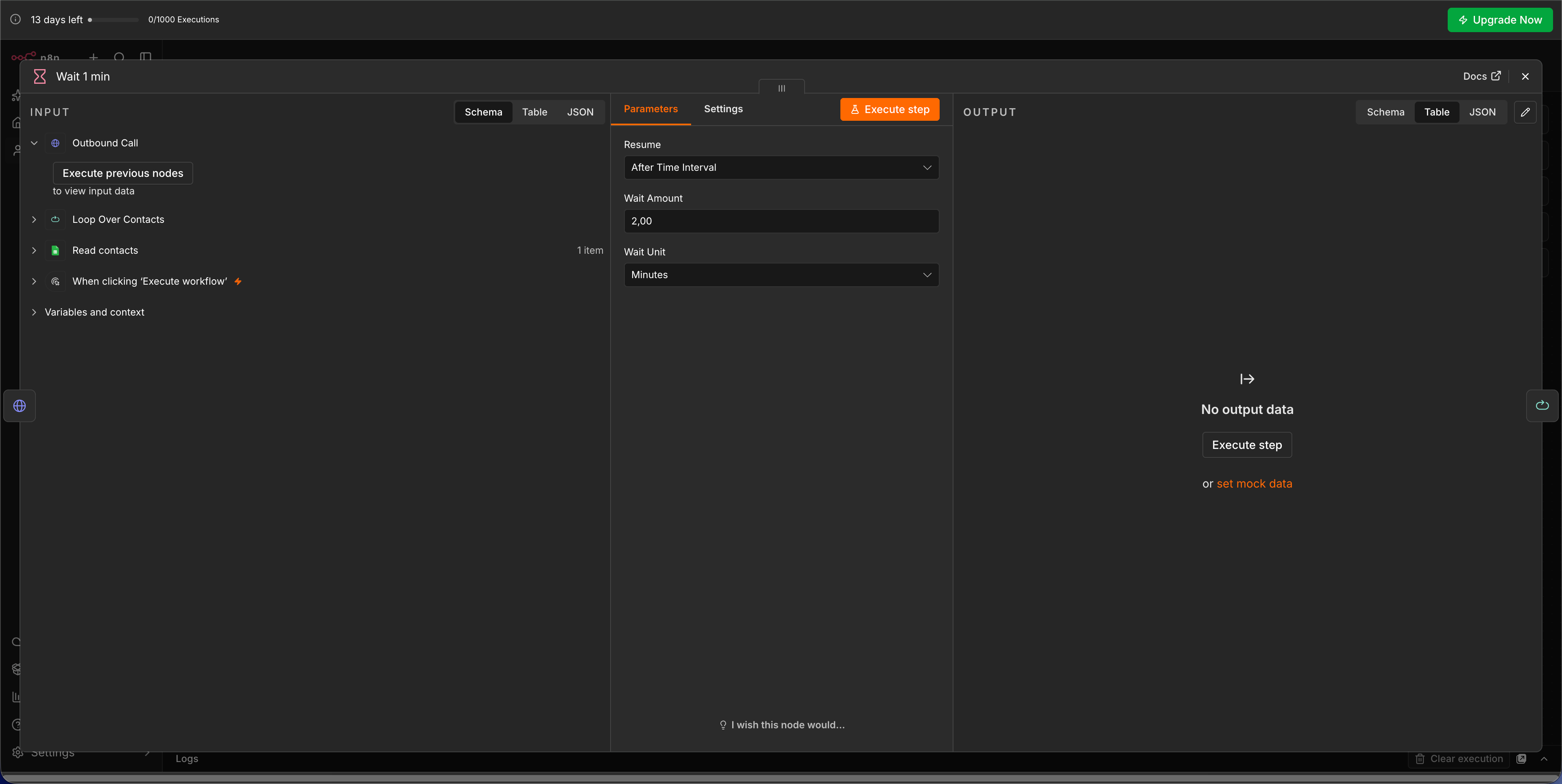This screenshot has width=1562, height=784.
Task: Collapse logs panel with chevron up
Action: [x=1544, y=758]
